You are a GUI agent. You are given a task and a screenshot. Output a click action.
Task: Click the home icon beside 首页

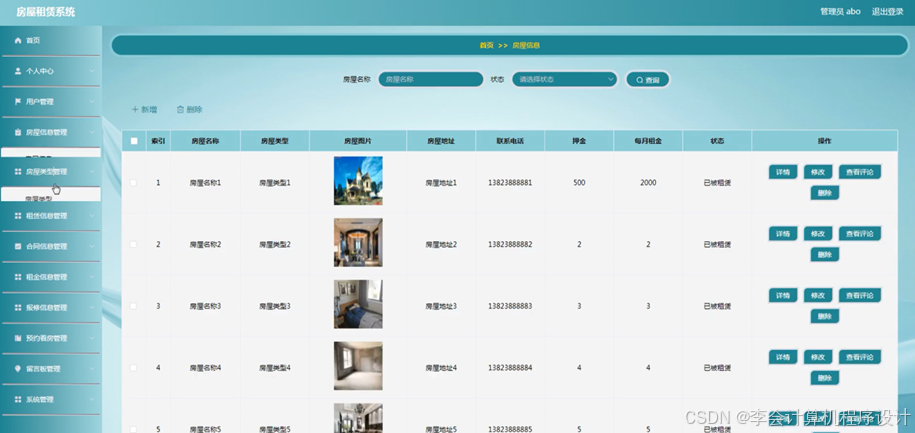coord(18,40)
